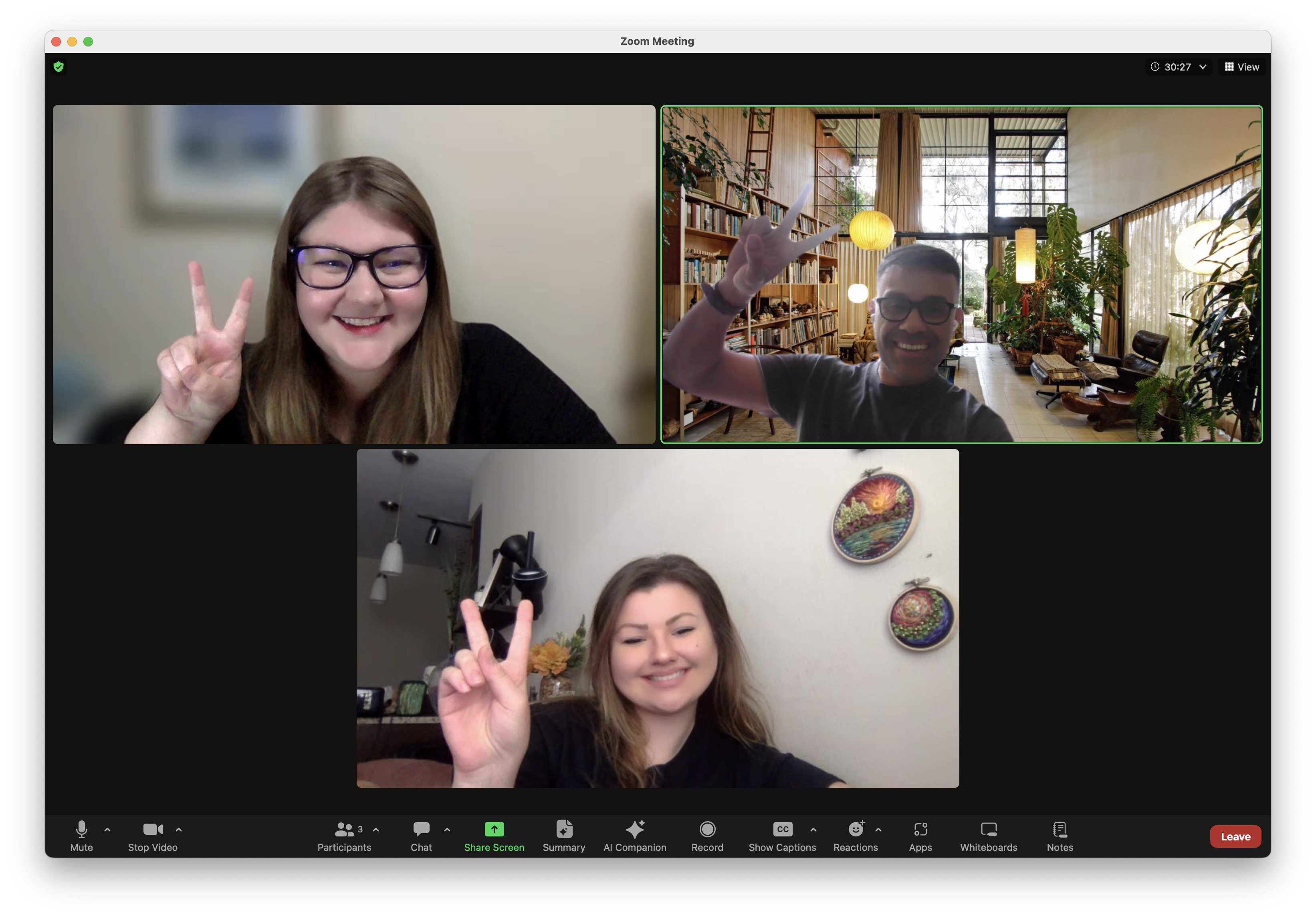Open the Notes icon
This screenshot has width=1316, height=917.
(x=1059, y=829)
